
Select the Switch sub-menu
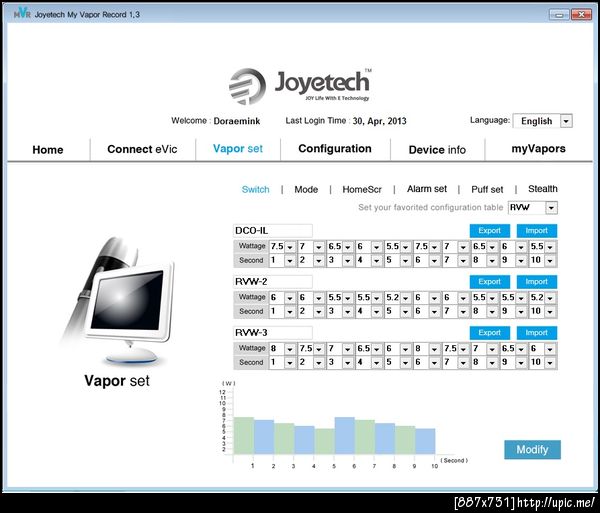click(x=256, y=189)
